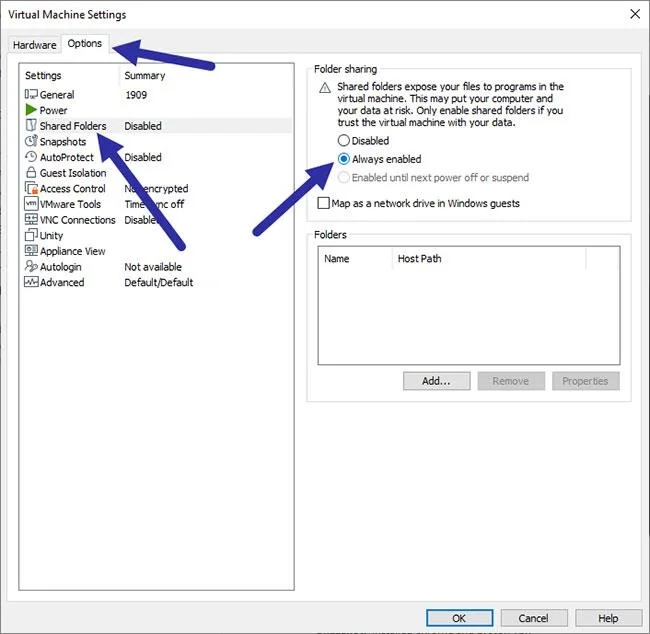This screenshot has width=650, height=634.
Task: Select the Guest Isolation row
Action: (157, 173)
